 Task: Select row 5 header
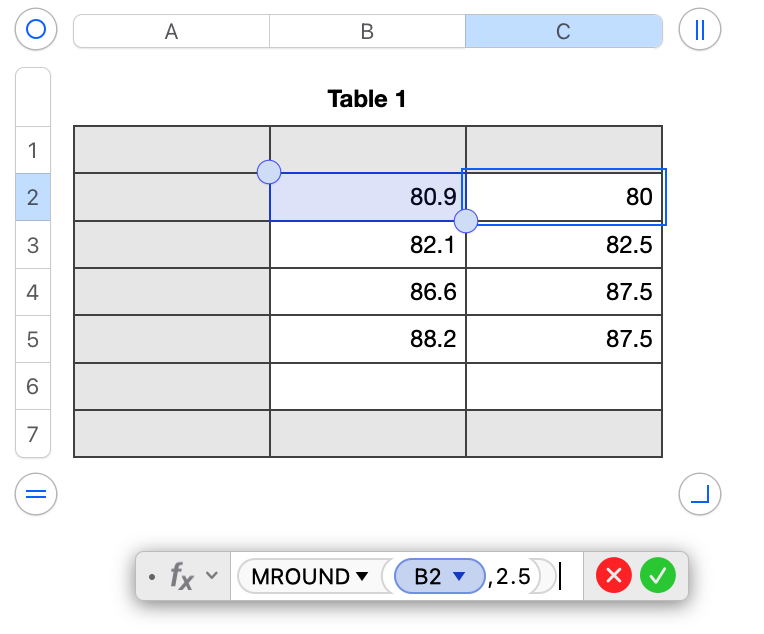pos(33,340)
